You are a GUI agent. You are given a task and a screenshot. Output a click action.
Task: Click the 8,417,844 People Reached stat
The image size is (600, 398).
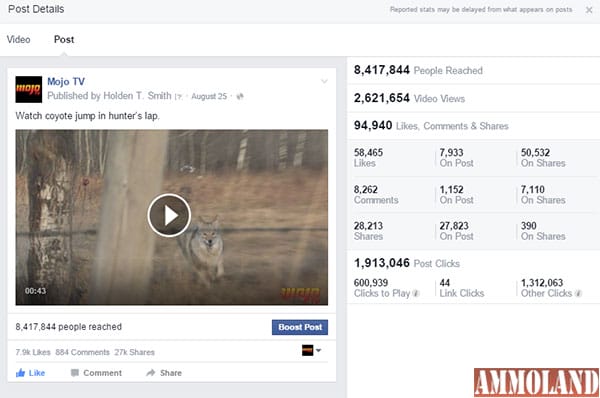(x=418, y=70)
